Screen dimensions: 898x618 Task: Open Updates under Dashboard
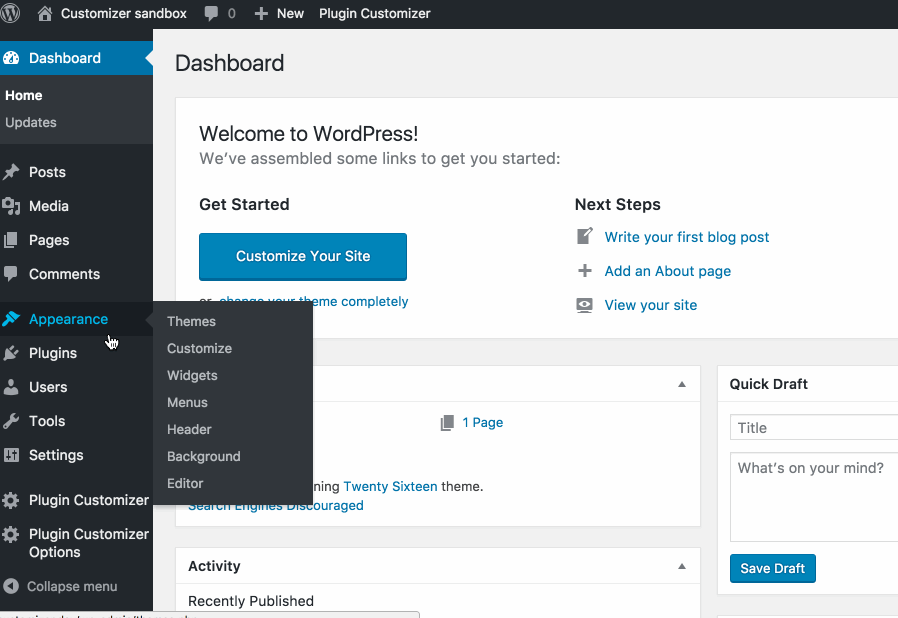click(x=31, y=123)
